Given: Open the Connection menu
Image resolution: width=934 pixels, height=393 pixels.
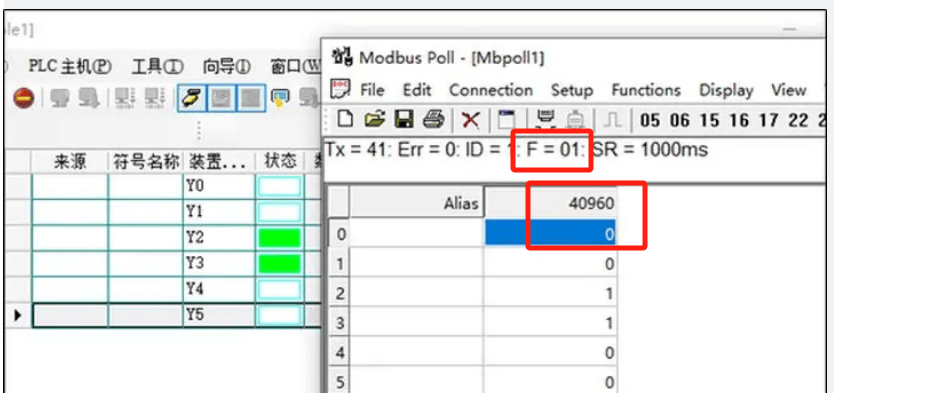Looking at the screenshot, I should tap(491, 91).
